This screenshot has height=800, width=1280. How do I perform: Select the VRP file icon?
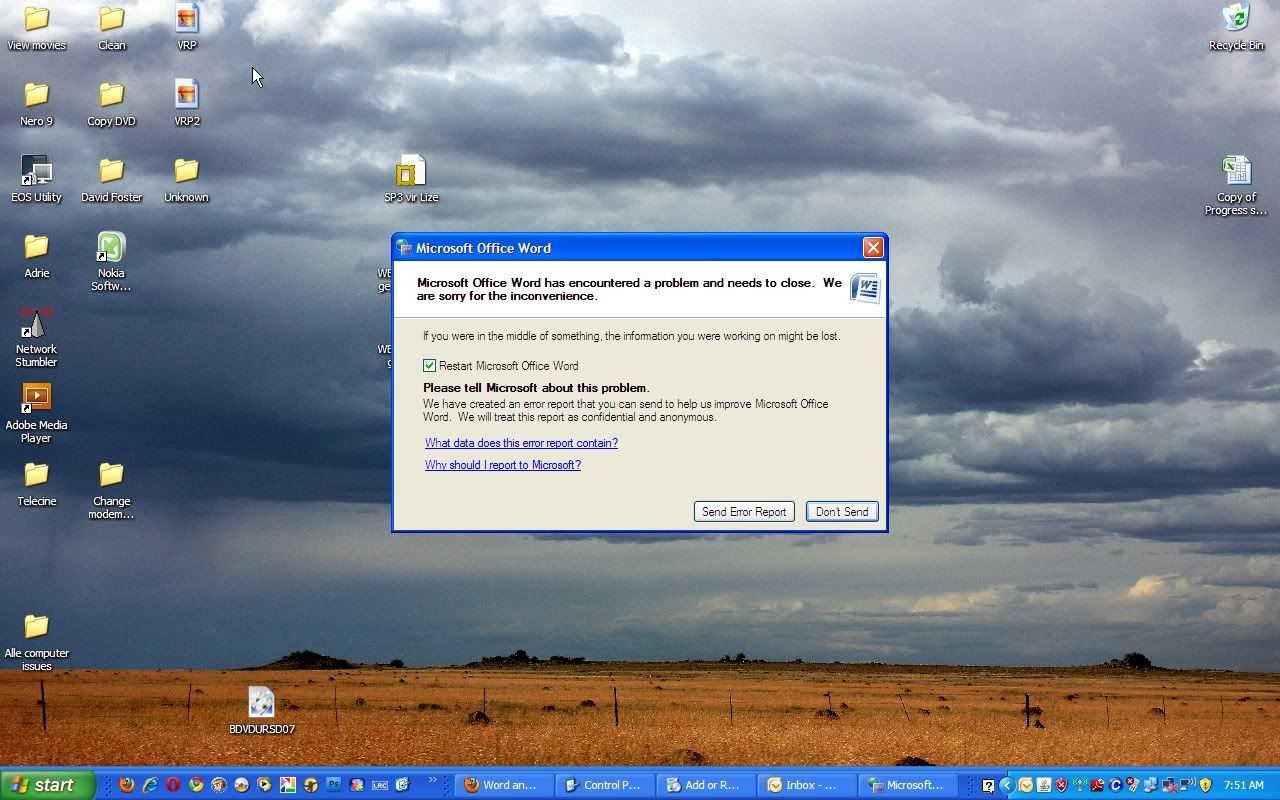187,27
